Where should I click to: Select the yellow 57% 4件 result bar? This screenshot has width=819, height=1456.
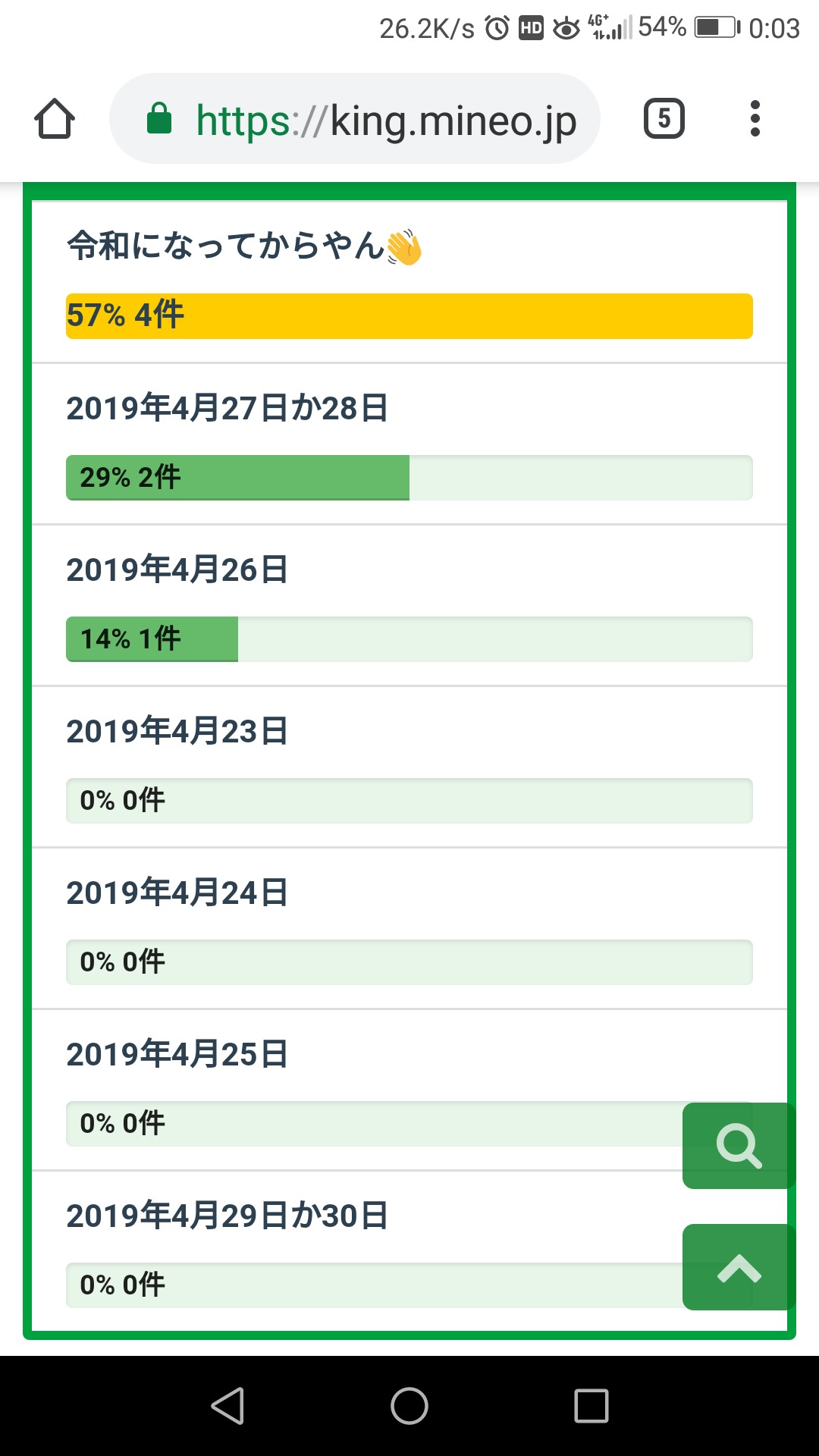[x=409, y=316]
